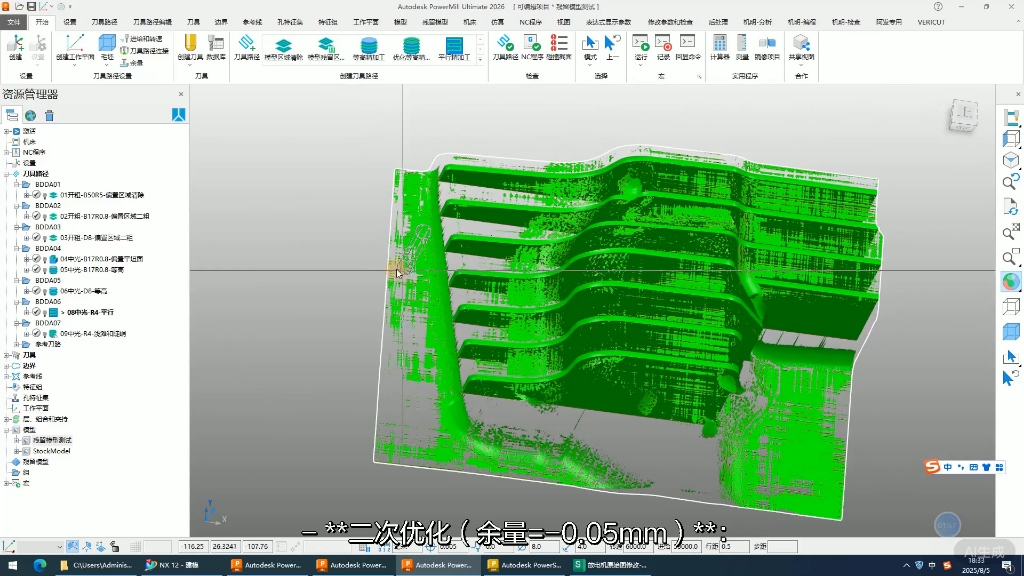Image resolution: width=1024 pixels, height=576 pixels.
Task: Collapse the 刀具路径 tree node
Action: point(7,174)
